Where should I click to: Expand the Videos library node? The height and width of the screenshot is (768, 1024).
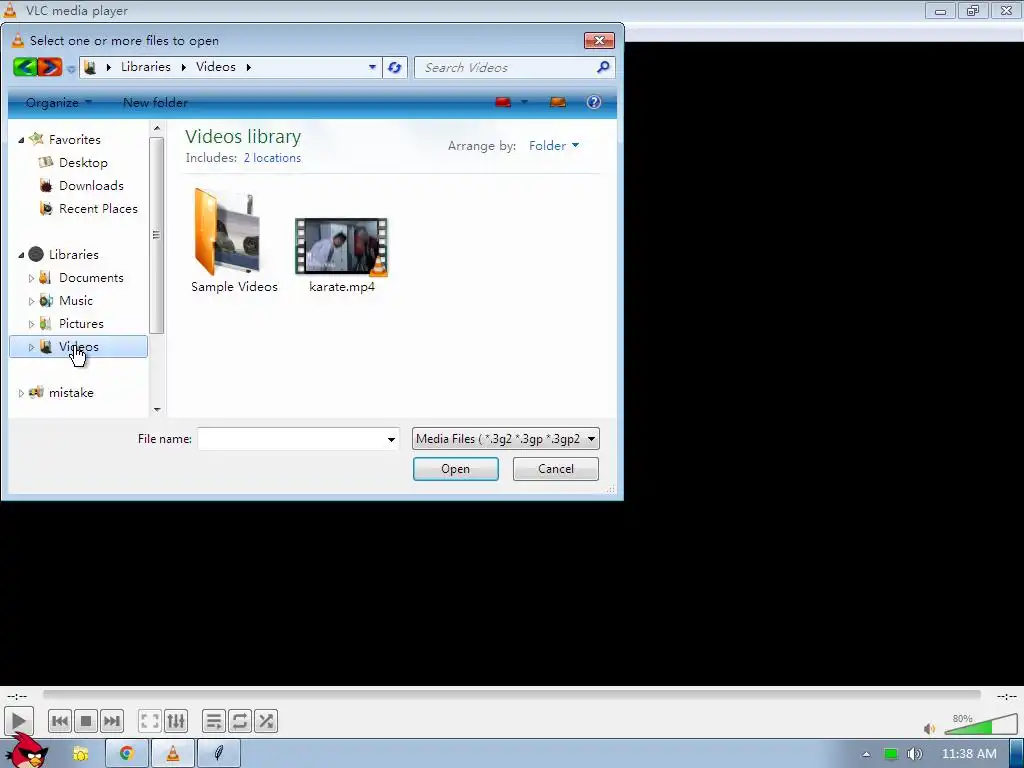pyautogui.click(x=31, y=347)
